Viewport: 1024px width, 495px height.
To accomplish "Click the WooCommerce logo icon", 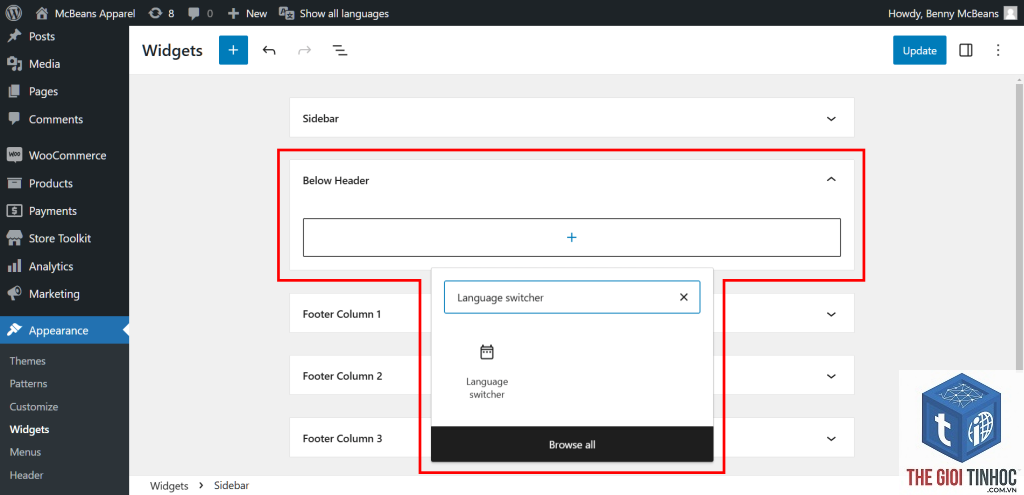I will [x=14, y=155].
